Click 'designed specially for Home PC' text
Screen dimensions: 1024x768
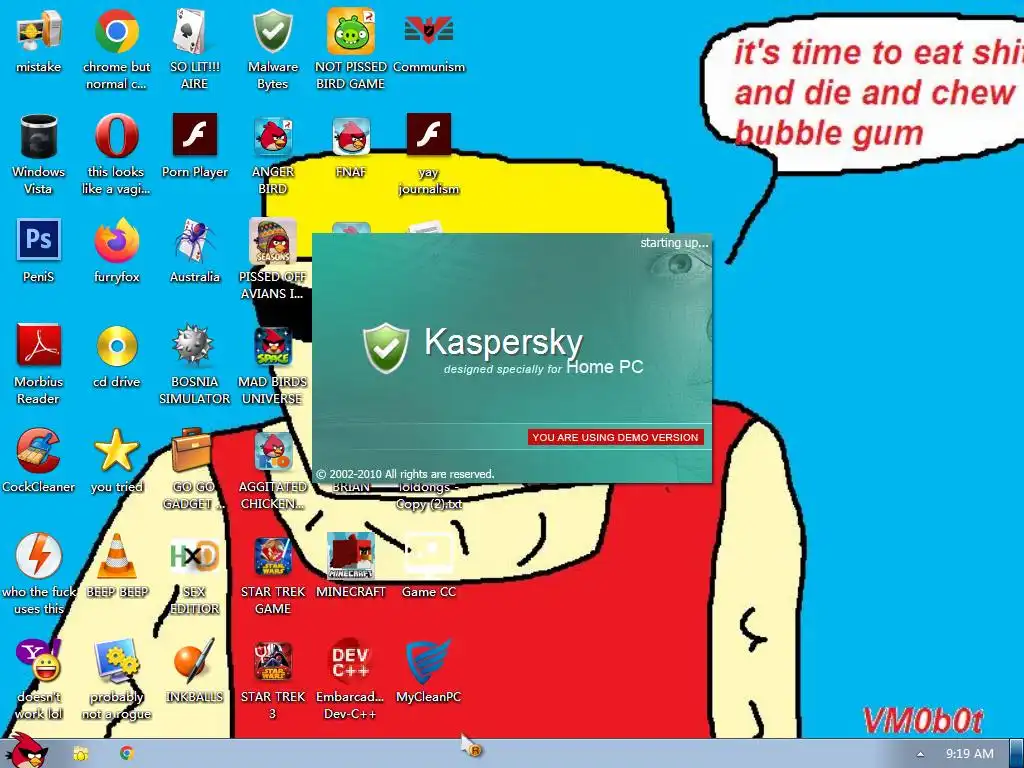(x=543, y=368)
